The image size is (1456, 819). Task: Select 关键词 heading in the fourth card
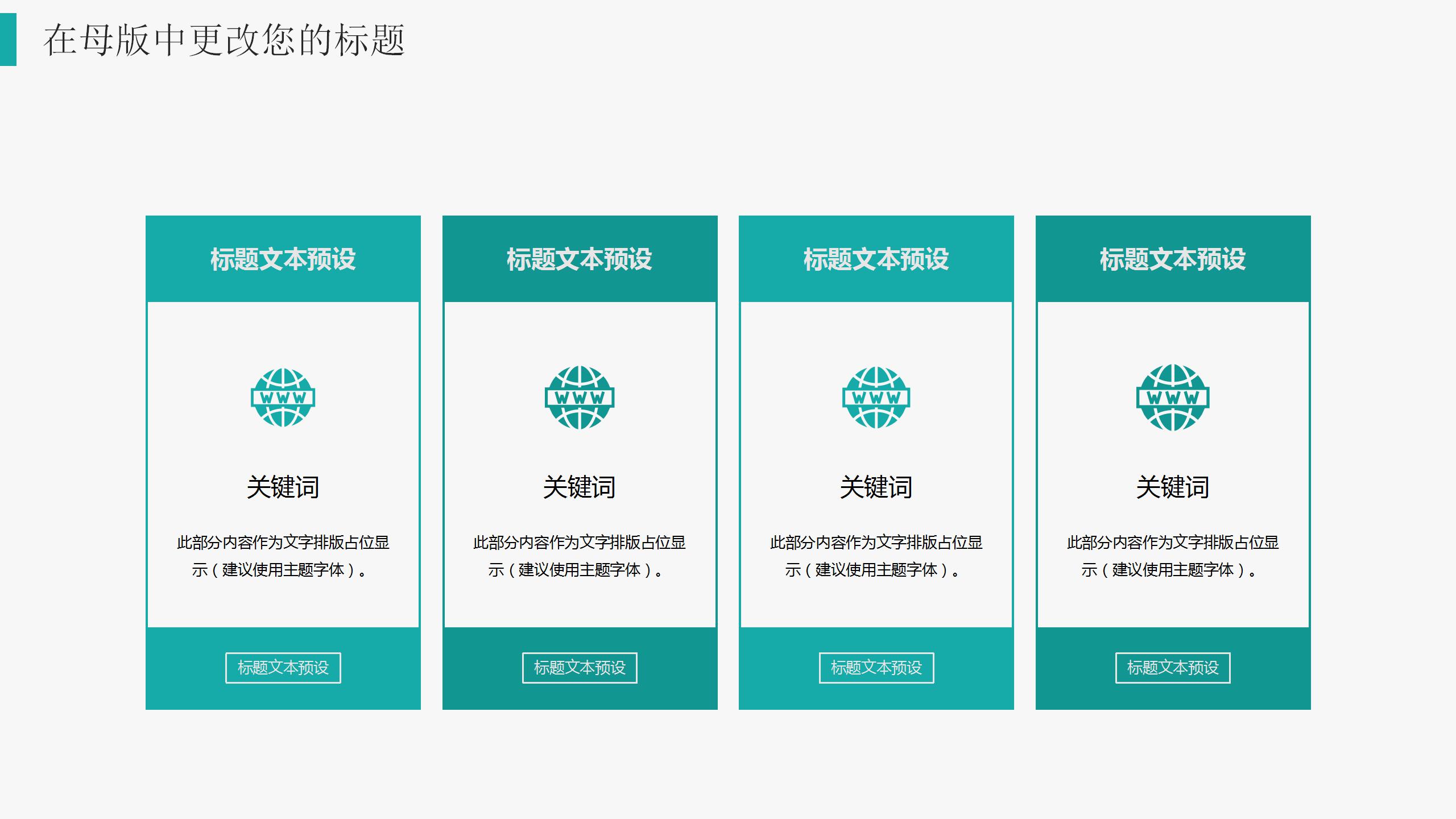point(1173,487)
